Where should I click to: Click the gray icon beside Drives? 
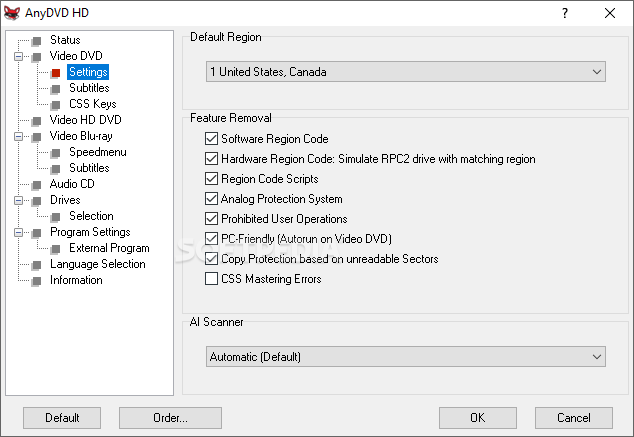(x=37, y=201)
